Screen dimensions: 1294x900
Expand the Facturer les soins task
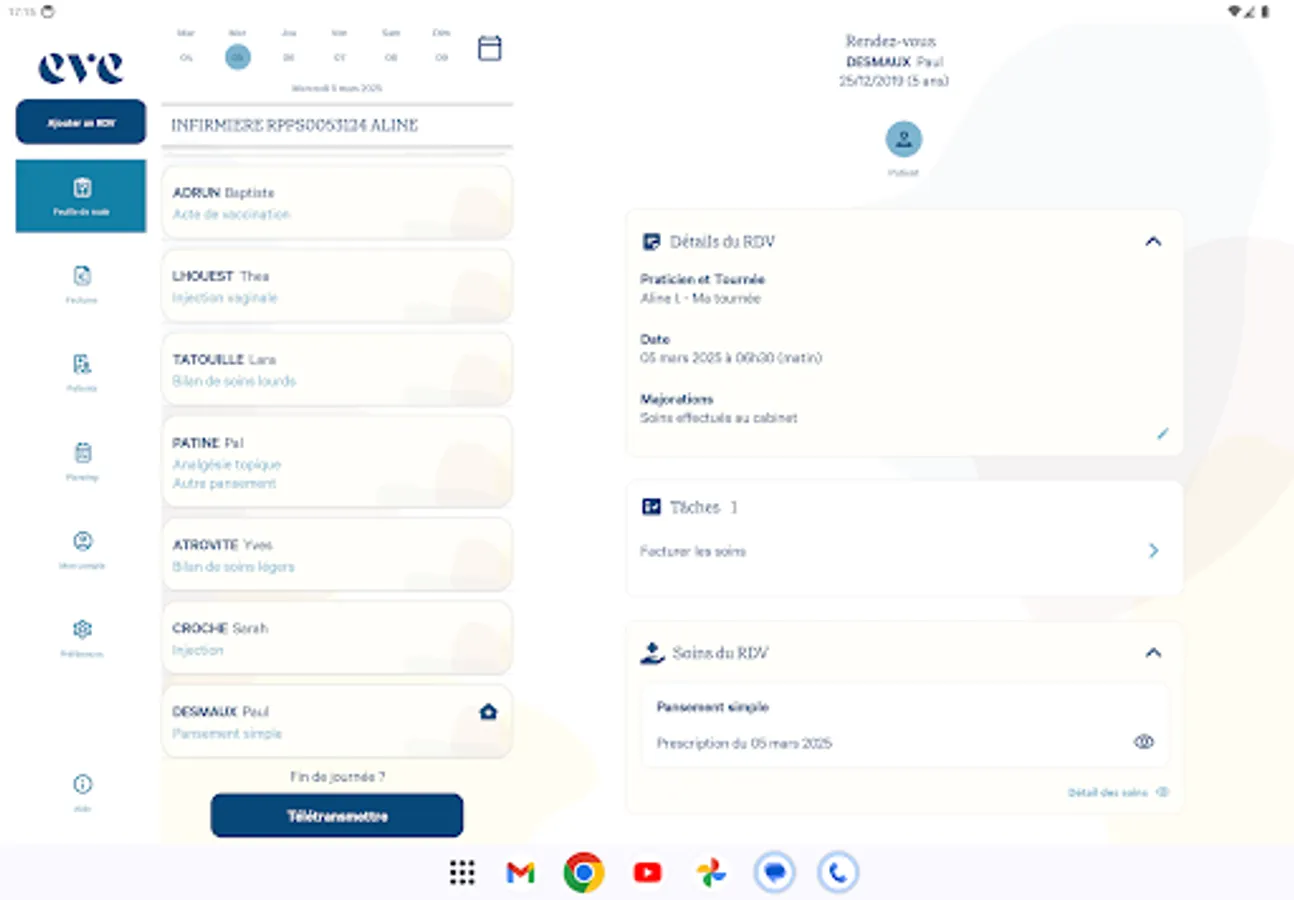pos(1153,550)
